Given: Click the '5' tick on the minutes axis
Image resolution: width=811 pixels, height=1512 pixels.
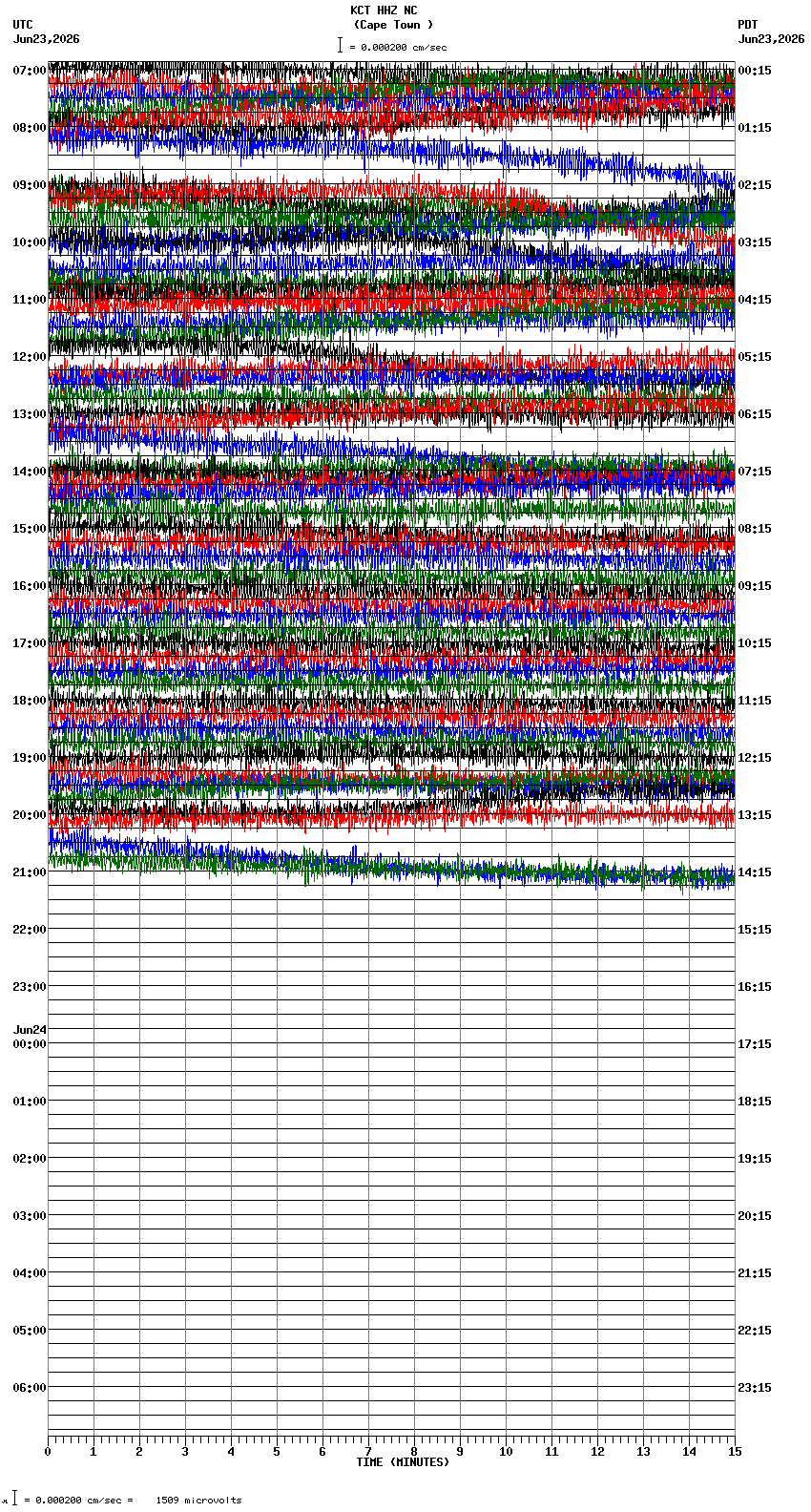Looking at the screenshot, I should tap(277, 1452).
